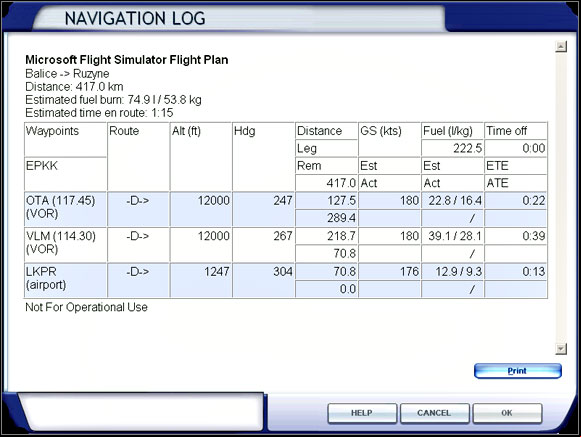Click the 417.0 remaining distance cell
Image resolution: width=581 pixels, height=437 pixels.
click(326, 183)
